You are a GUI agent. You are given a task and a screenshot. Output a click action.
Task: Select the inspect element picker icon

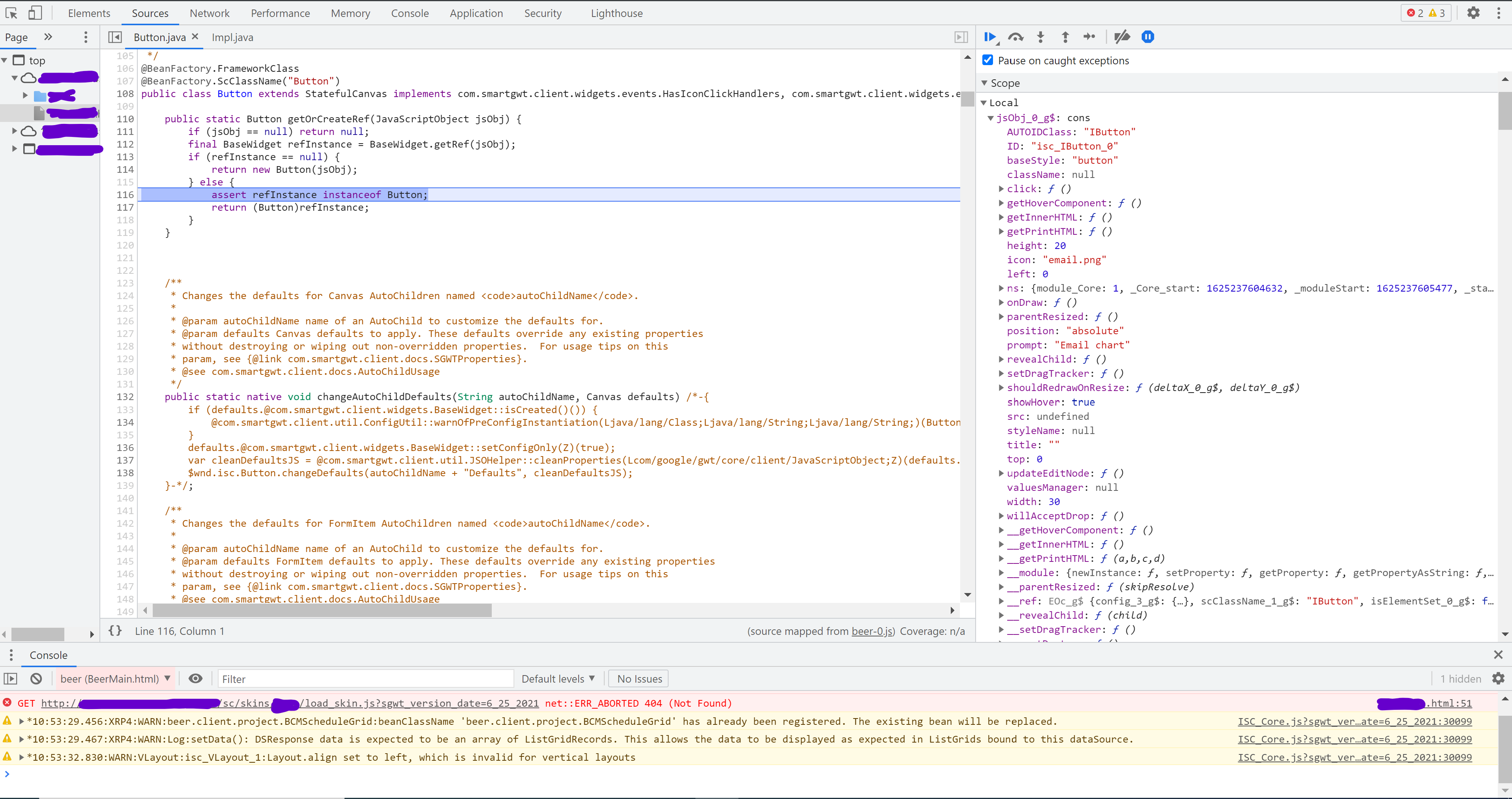pos(12,13)
